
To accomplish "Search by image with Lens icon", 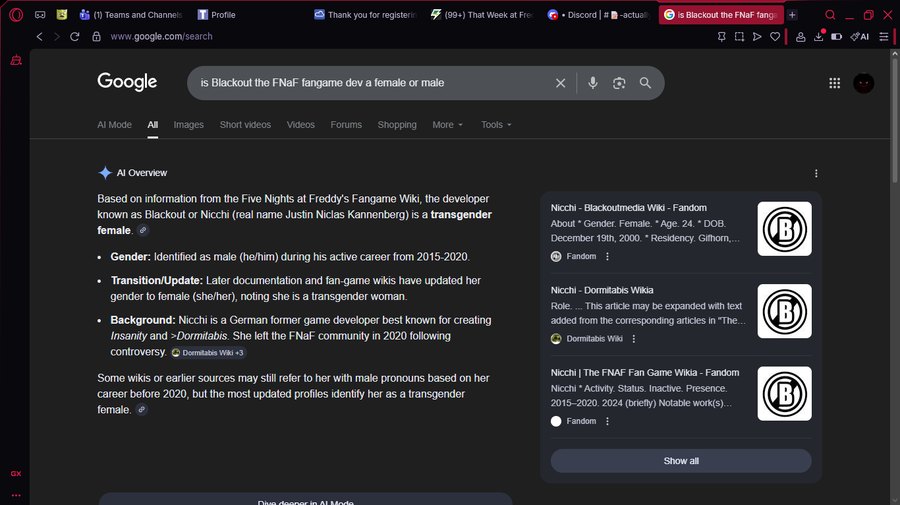I will (619, 83).
